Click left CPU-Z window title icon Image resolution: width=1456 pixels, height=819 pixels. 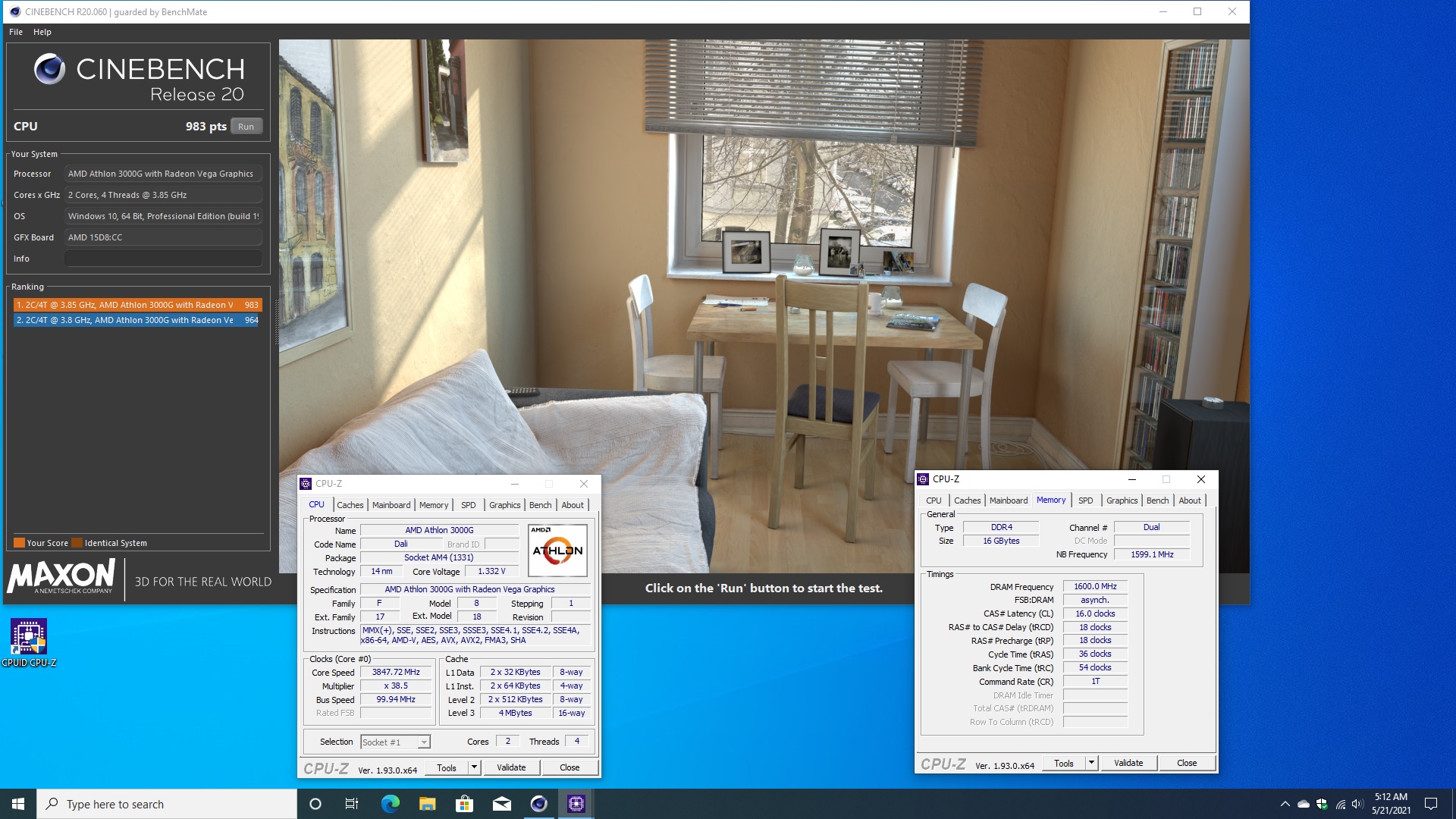click(x=306, y=484)
